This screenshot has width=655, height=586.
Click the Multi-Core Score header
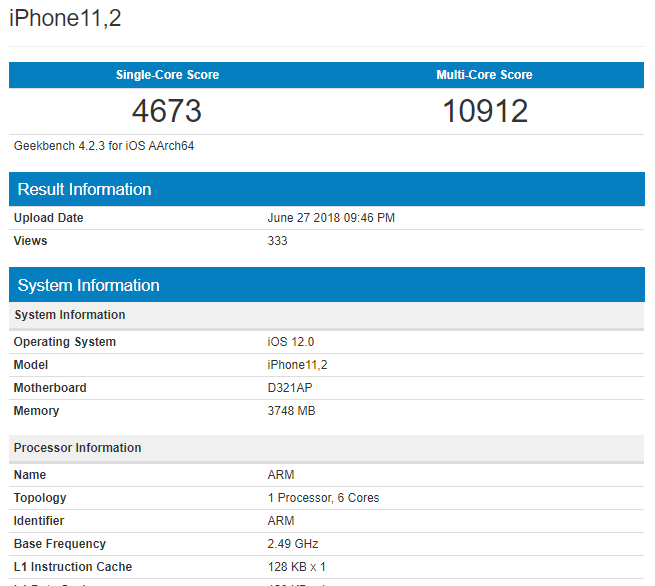pyautogui.click(x=485, y=75)
